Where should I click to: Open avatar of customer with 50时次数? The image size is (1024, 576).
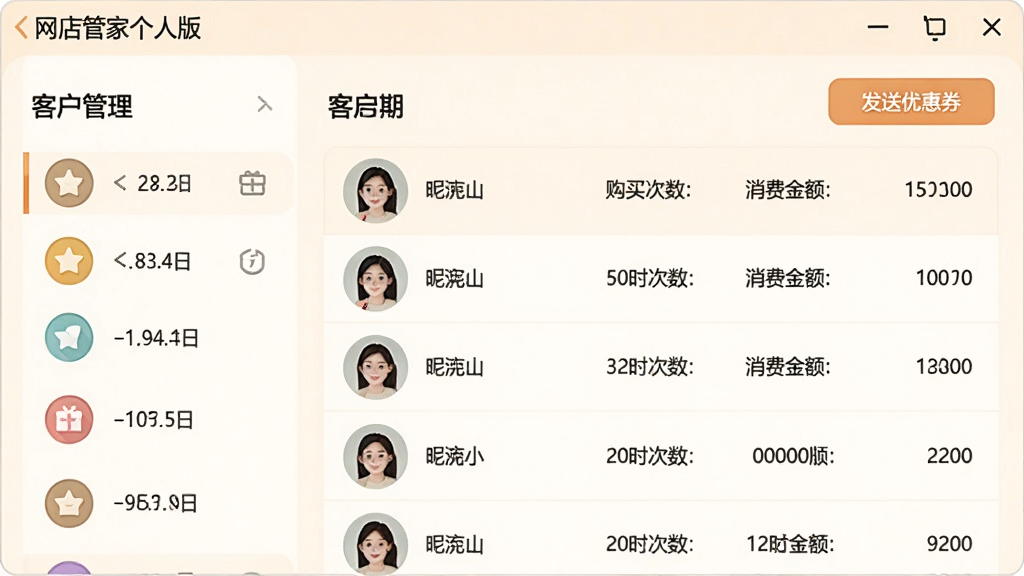(x=376, y=279)
